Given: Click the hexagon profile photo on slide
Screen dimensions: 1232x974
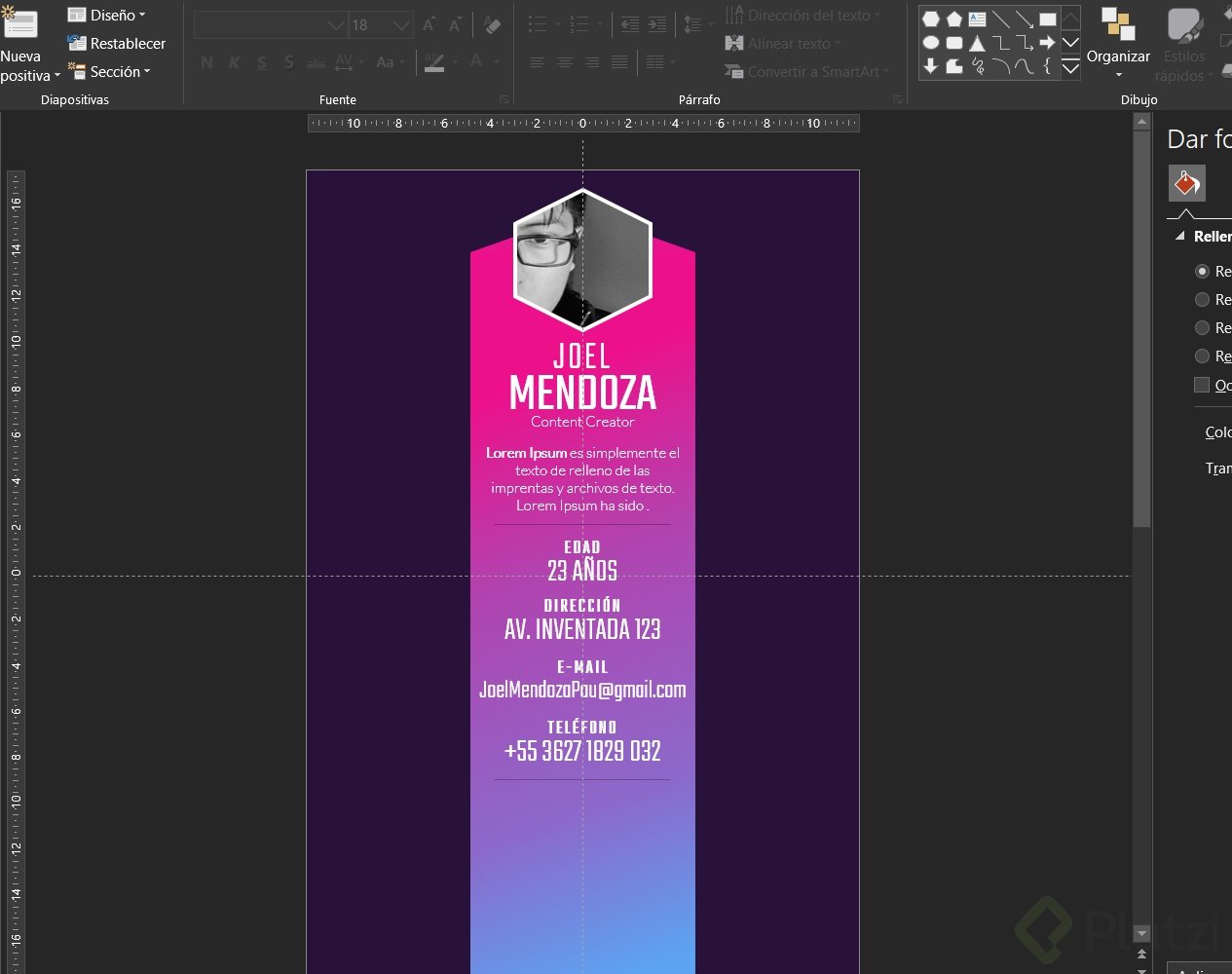Looking at the screenshot, I should coord(582,260).
